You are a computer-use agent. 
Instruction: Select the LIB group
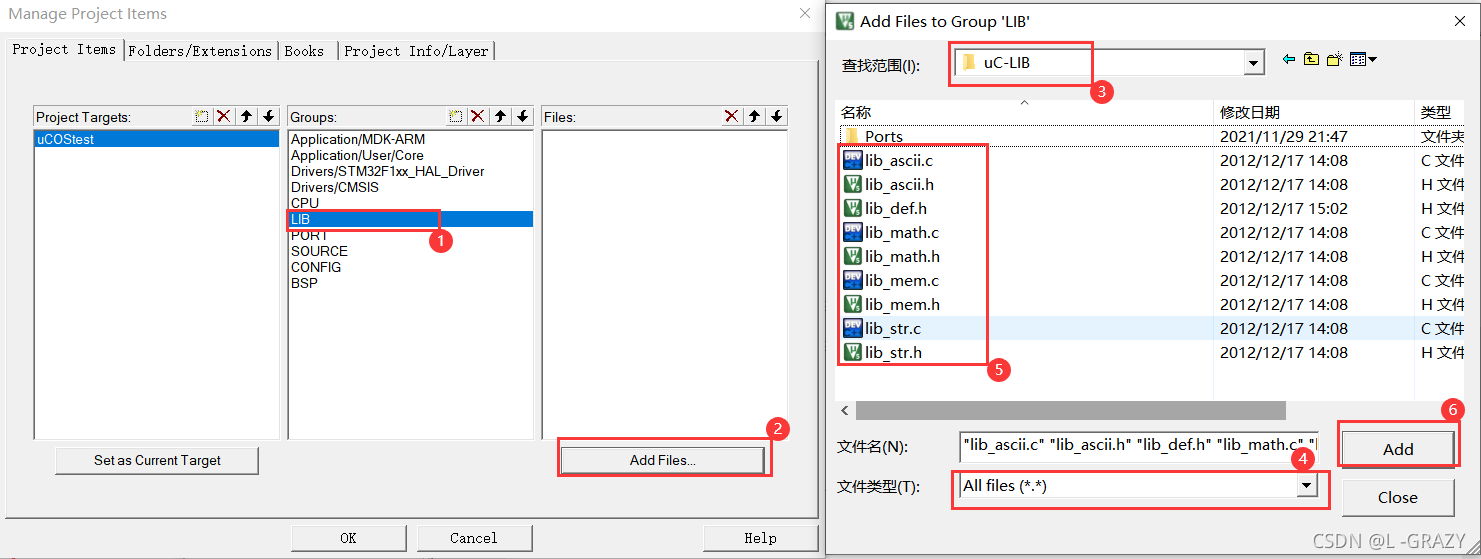pos(411,219)
